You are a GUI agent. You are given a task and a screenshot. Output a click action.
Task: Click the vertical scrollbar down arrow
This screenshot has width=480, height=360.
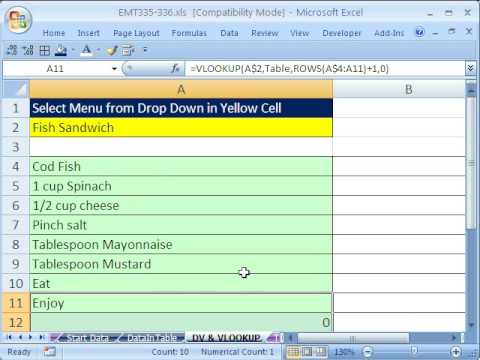point(471,325)
